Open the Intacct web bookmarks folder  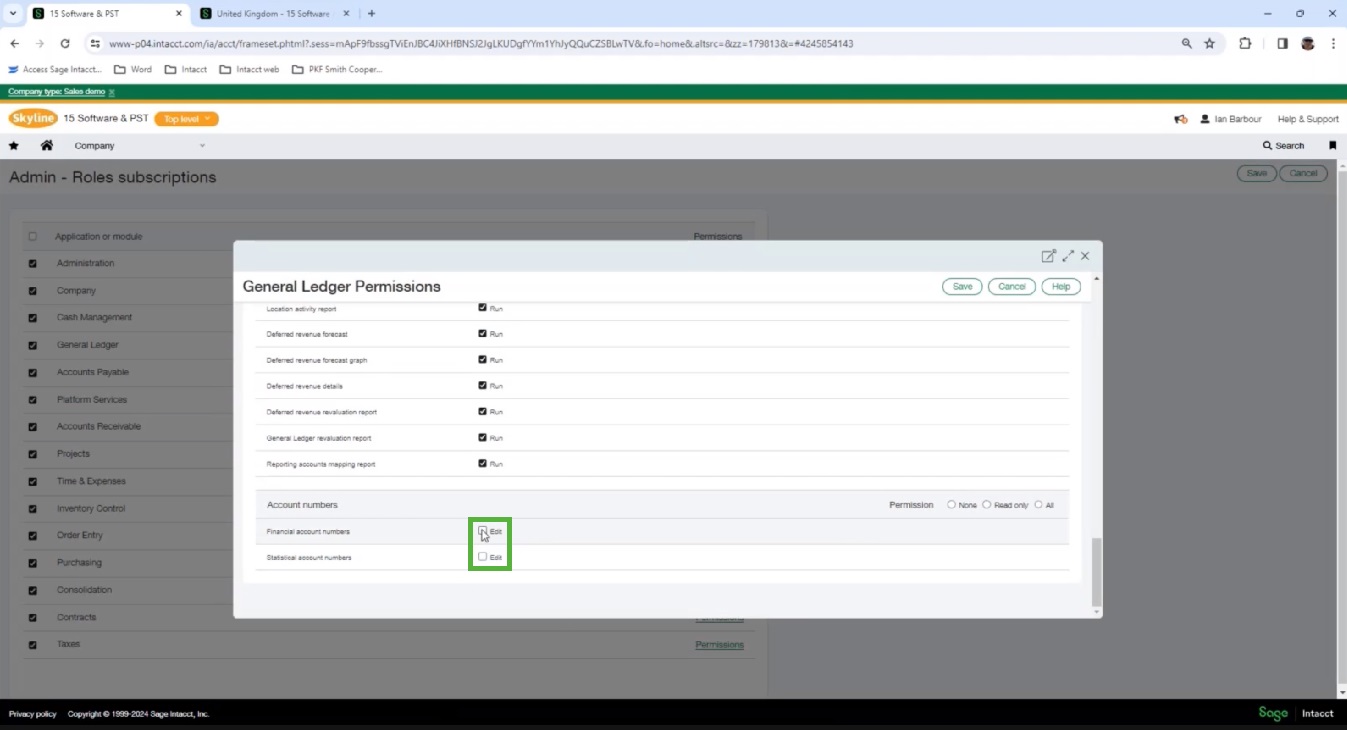click(x=249, y=69)
